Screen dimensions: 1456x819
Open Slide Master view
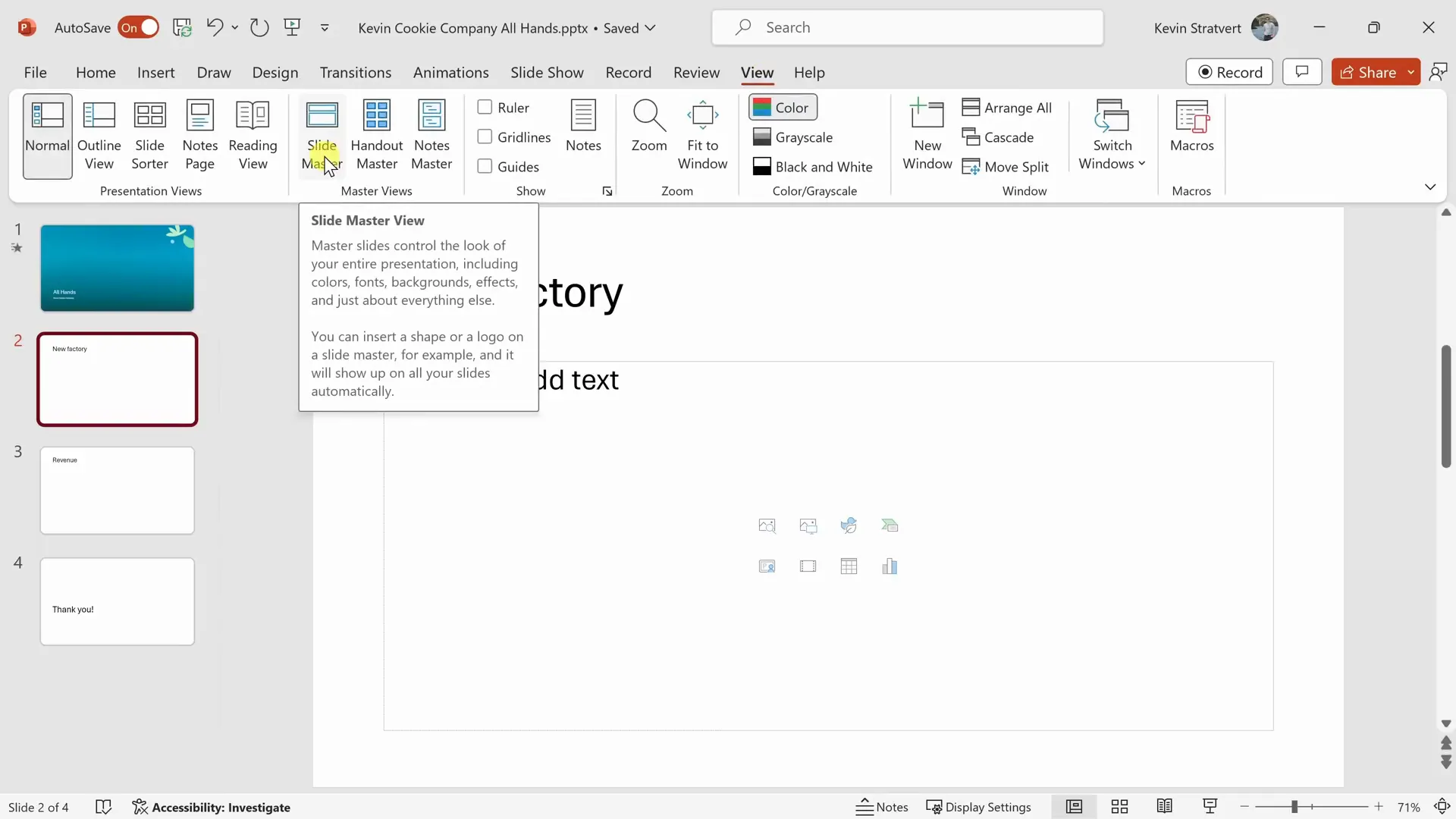point(322,136)
